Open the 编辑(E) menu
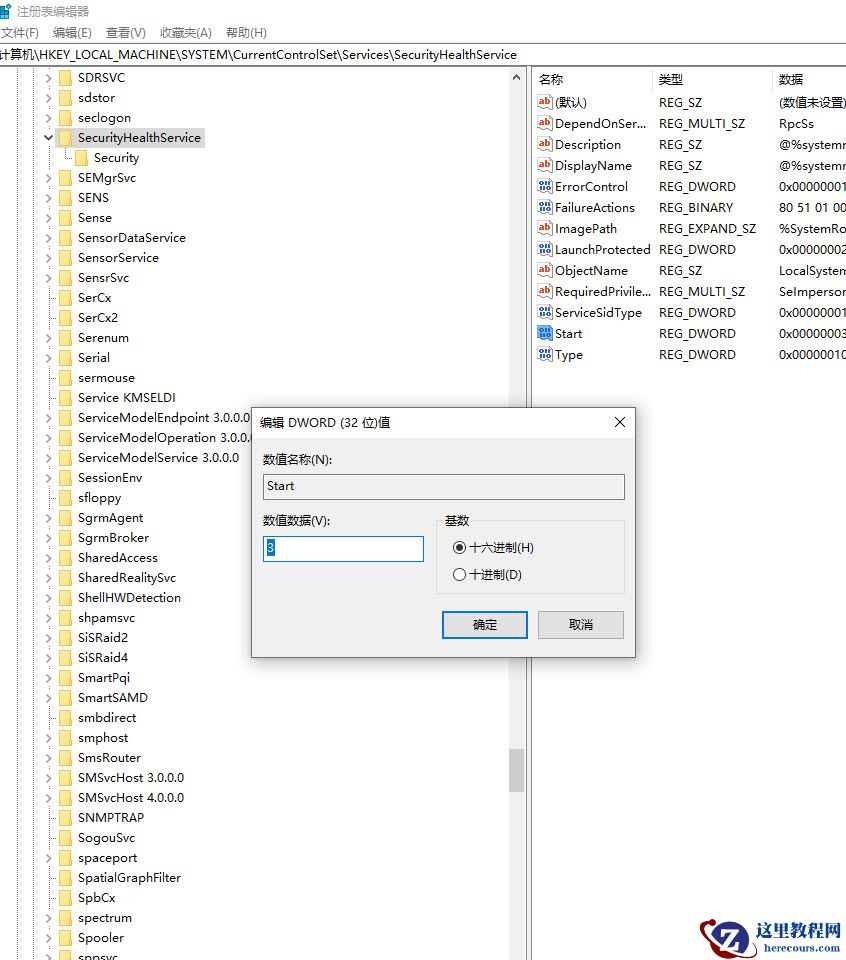The image size is (846, 960). (72, 32)
